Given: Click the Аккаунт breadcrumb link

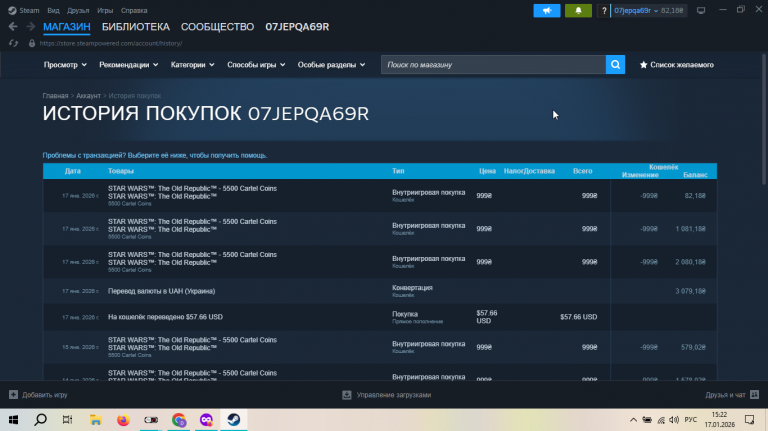Looking at the screenshot, I should (88, 96).
